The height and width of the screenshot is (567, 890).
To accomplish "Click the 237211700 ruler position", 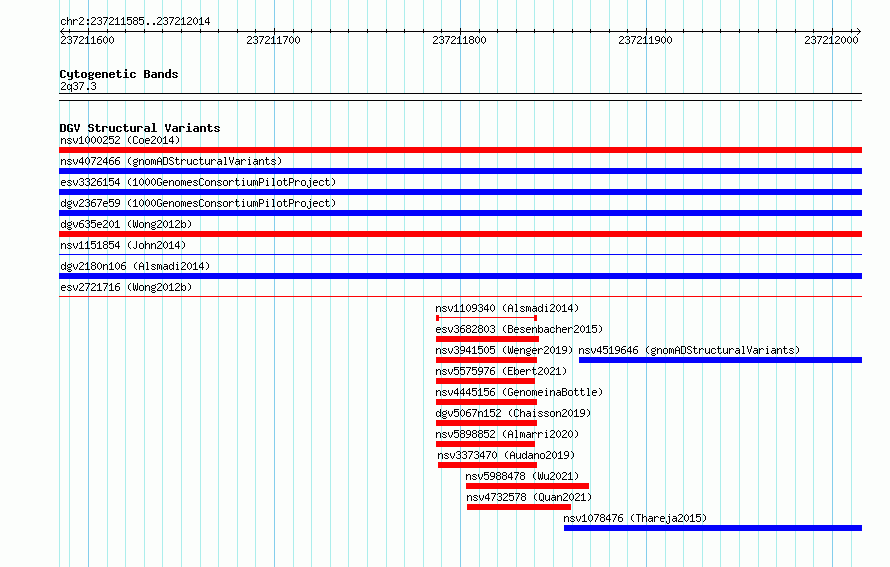I will pyautogui.click(x=274, y=40).
